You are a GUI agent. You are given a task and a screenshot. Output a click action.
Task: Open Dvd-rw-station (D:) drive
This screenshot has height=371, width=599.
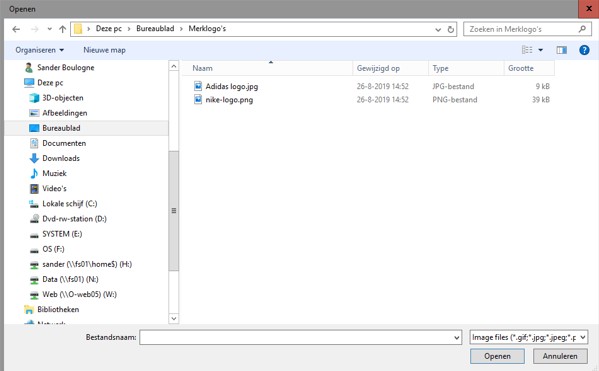coord(74,219)
